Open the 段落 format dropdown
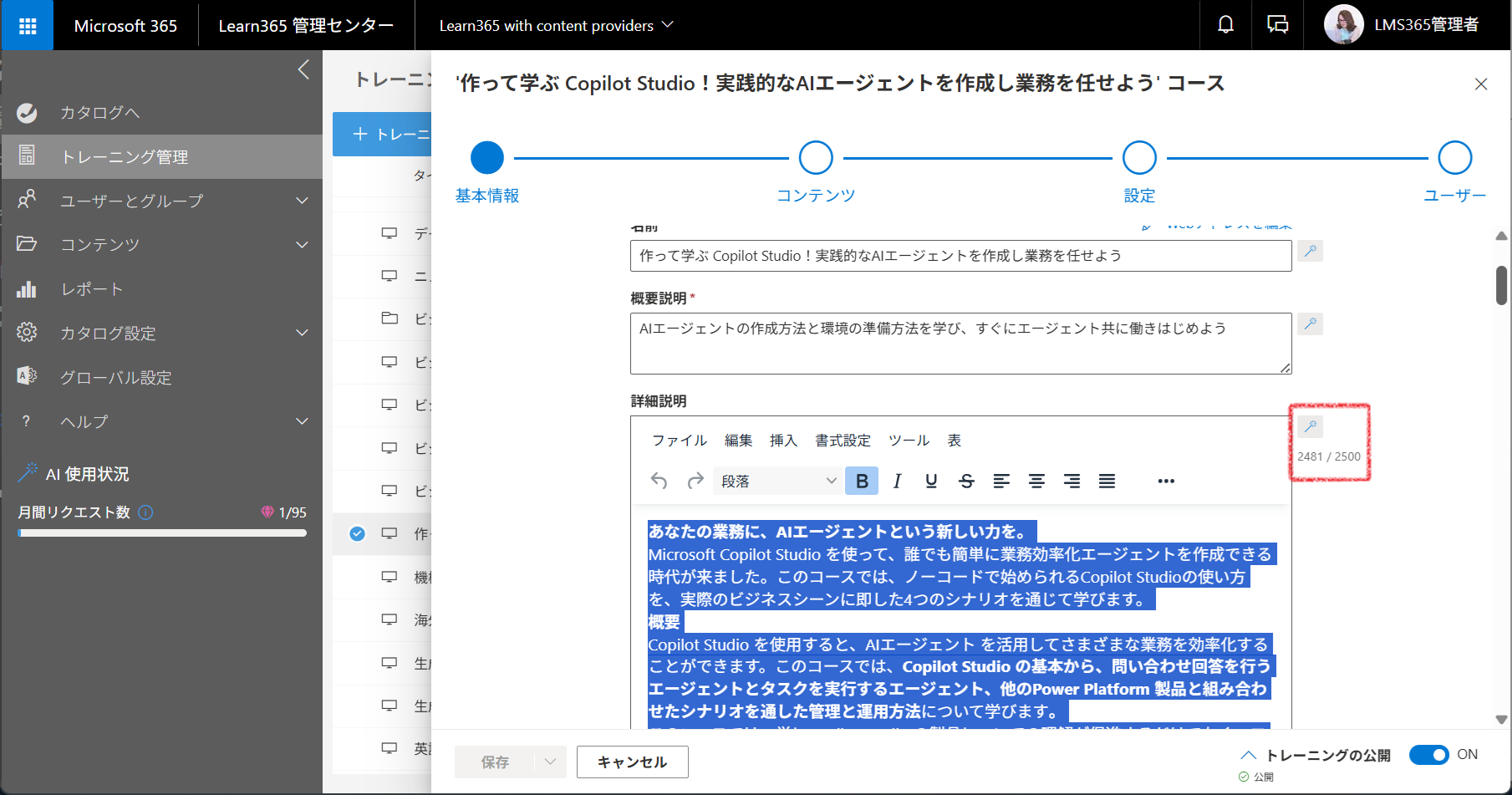Image resolution: width=1512 pixels, height=795 pixels. point(777,481)
